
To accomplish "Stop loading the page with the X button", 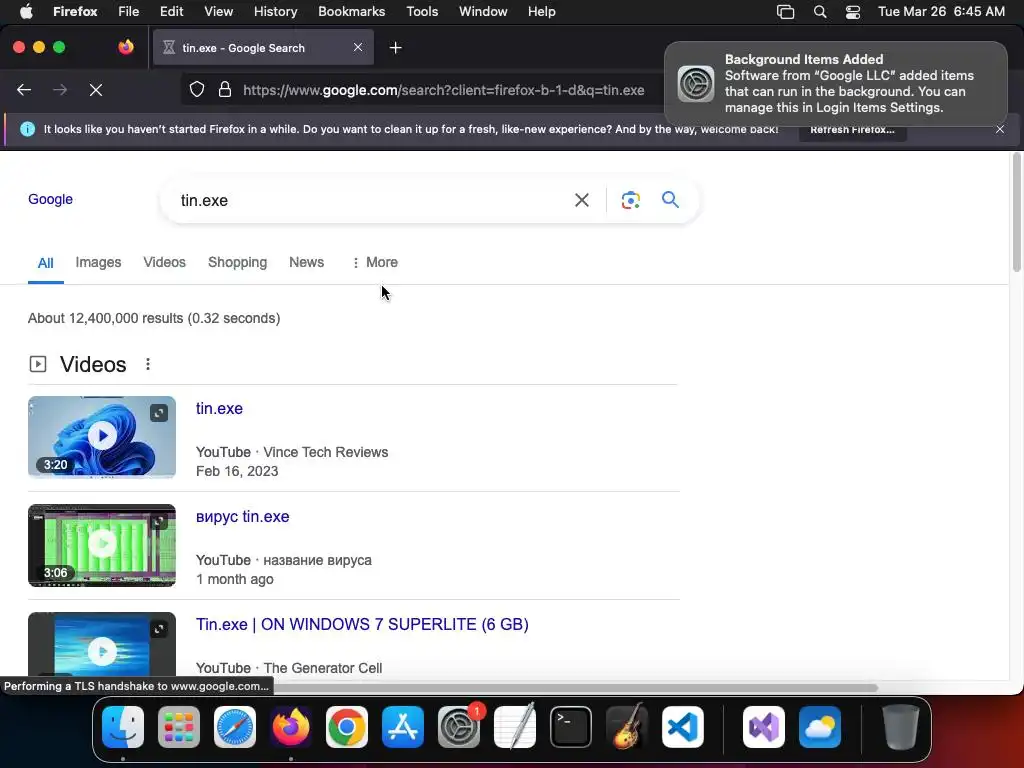I will (95, 90).
